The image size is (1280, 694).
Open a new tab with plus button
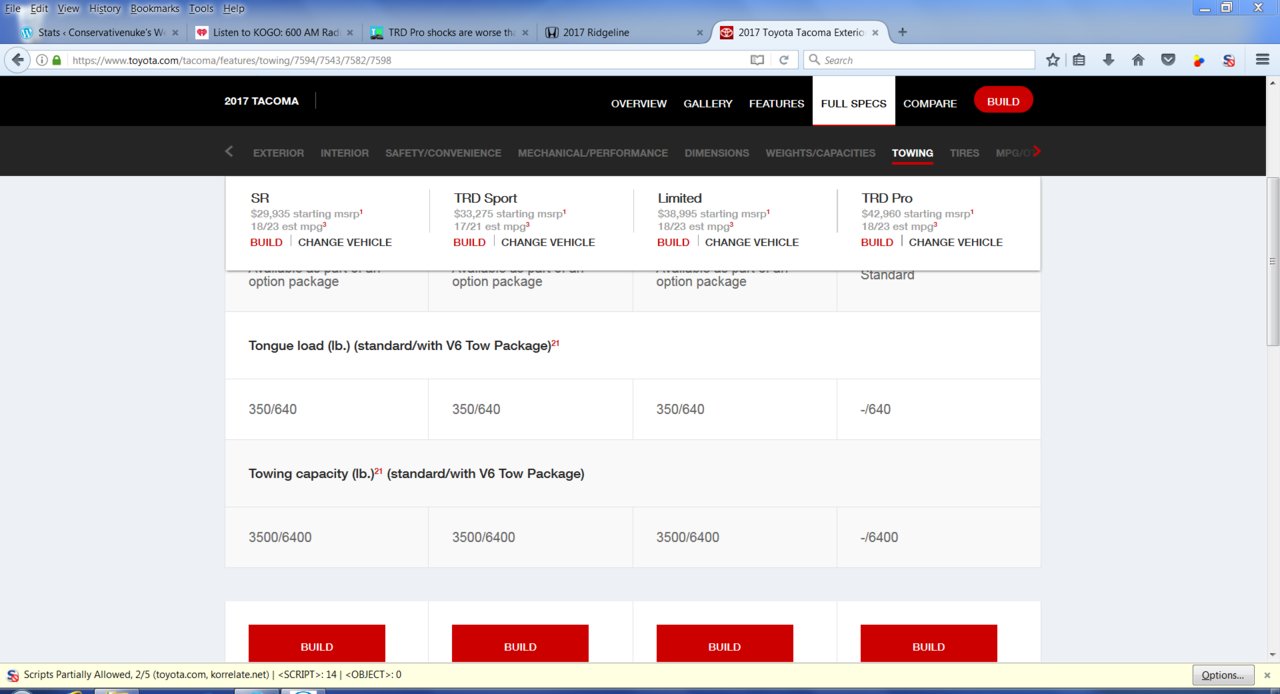pyautogui.click(x=903, y=32)
